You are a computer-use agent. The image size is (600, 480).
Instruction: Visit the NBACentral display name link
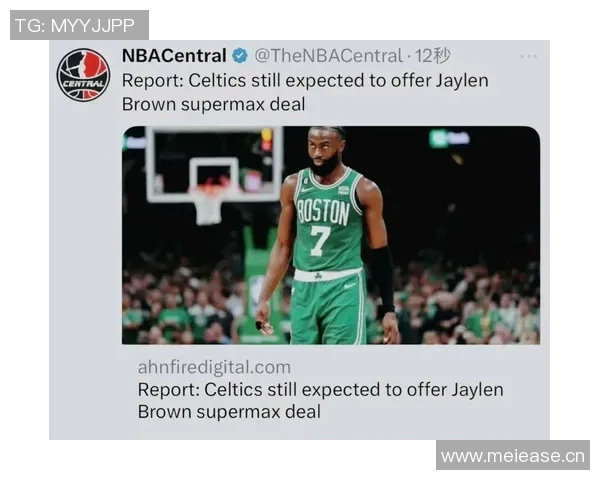tap(174, 56)
